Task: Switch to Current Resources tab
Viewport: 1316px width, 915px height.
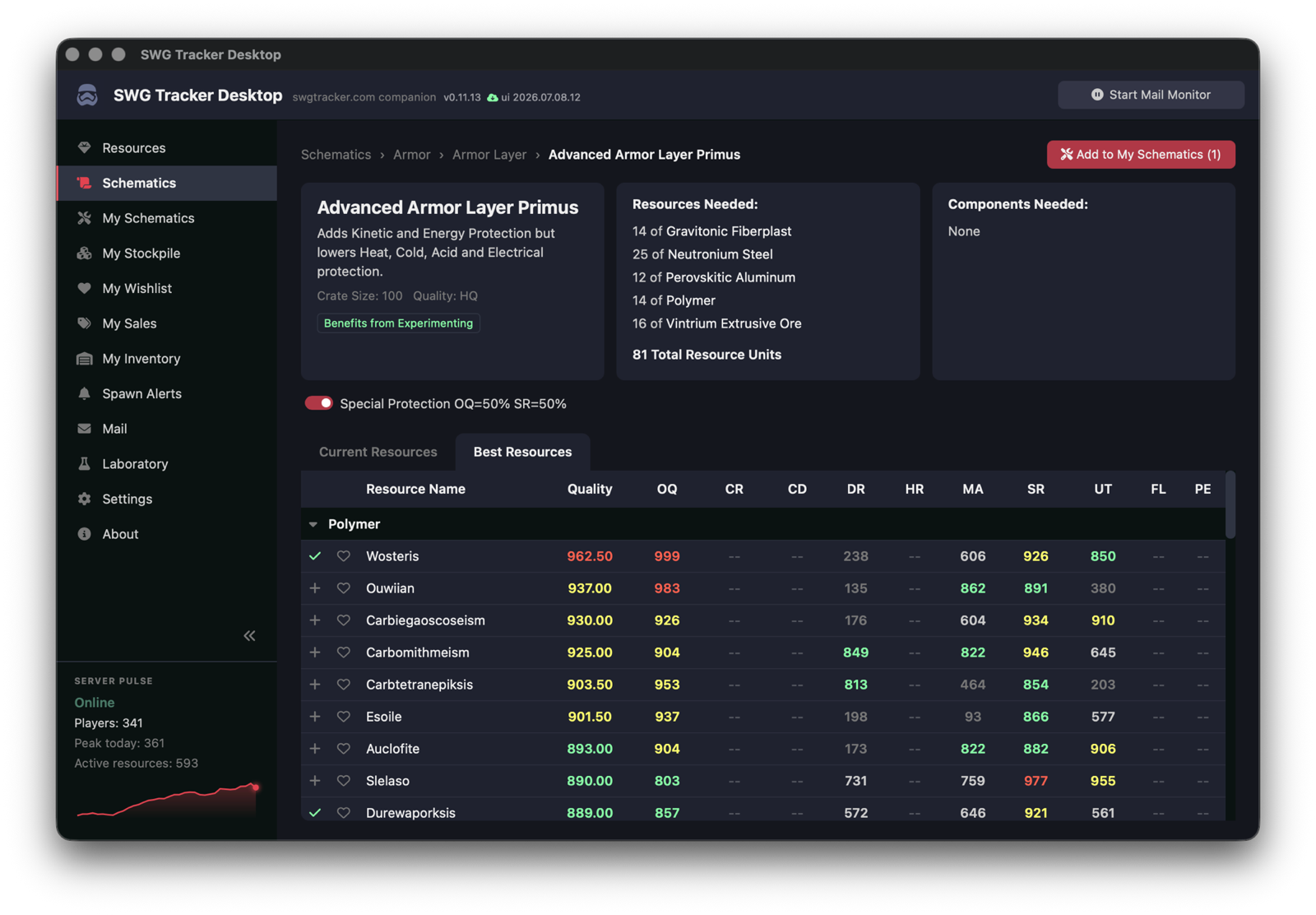Action: 378,452
